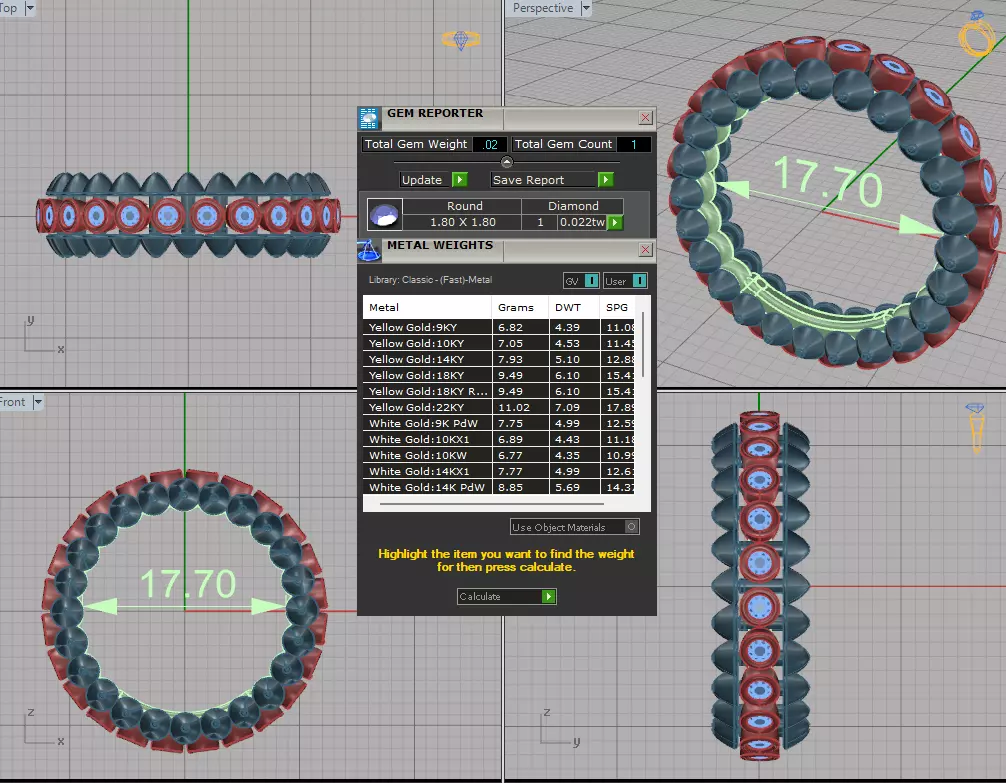
Task: Select the White Gold:14K PdW row
Action: 499,487
